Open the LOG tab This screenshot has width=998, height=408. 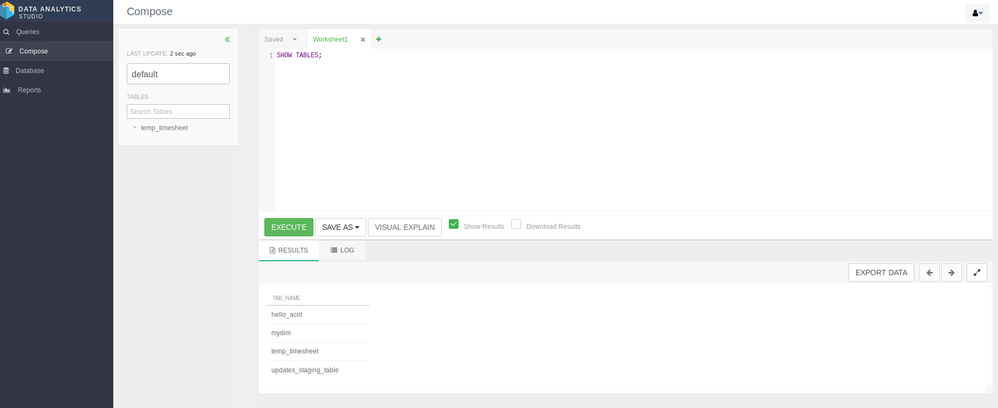pos(342,251)
